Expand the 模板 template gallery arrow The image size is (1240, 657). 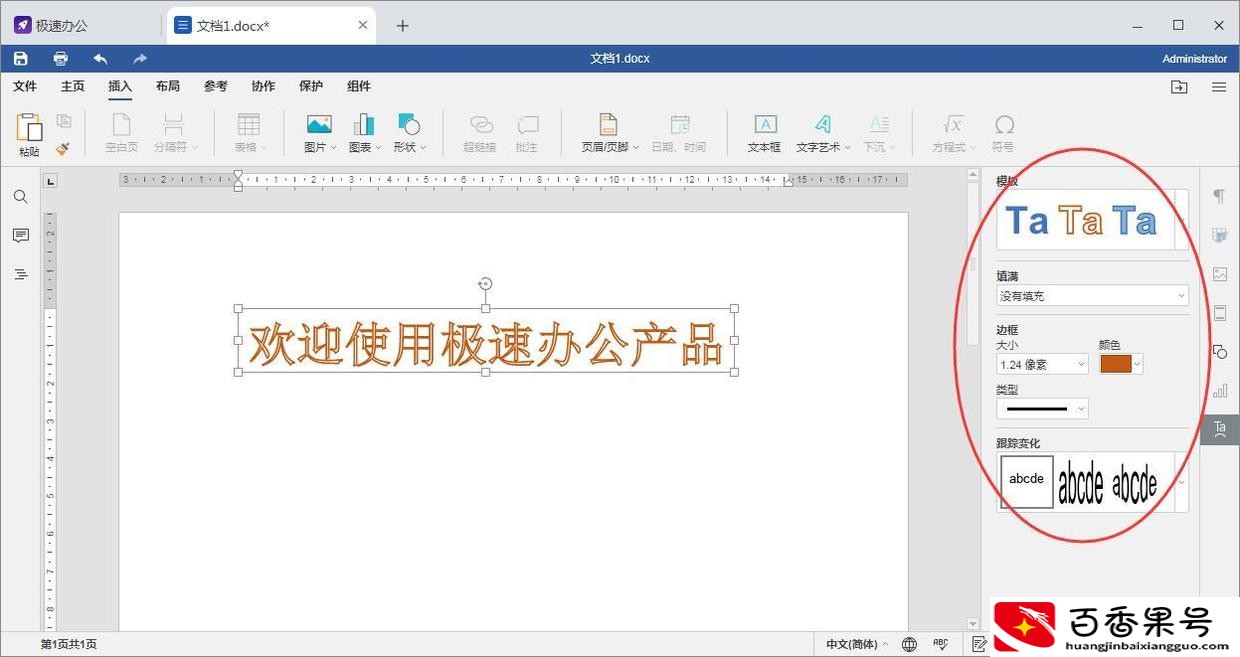[x=1183, y=220]
